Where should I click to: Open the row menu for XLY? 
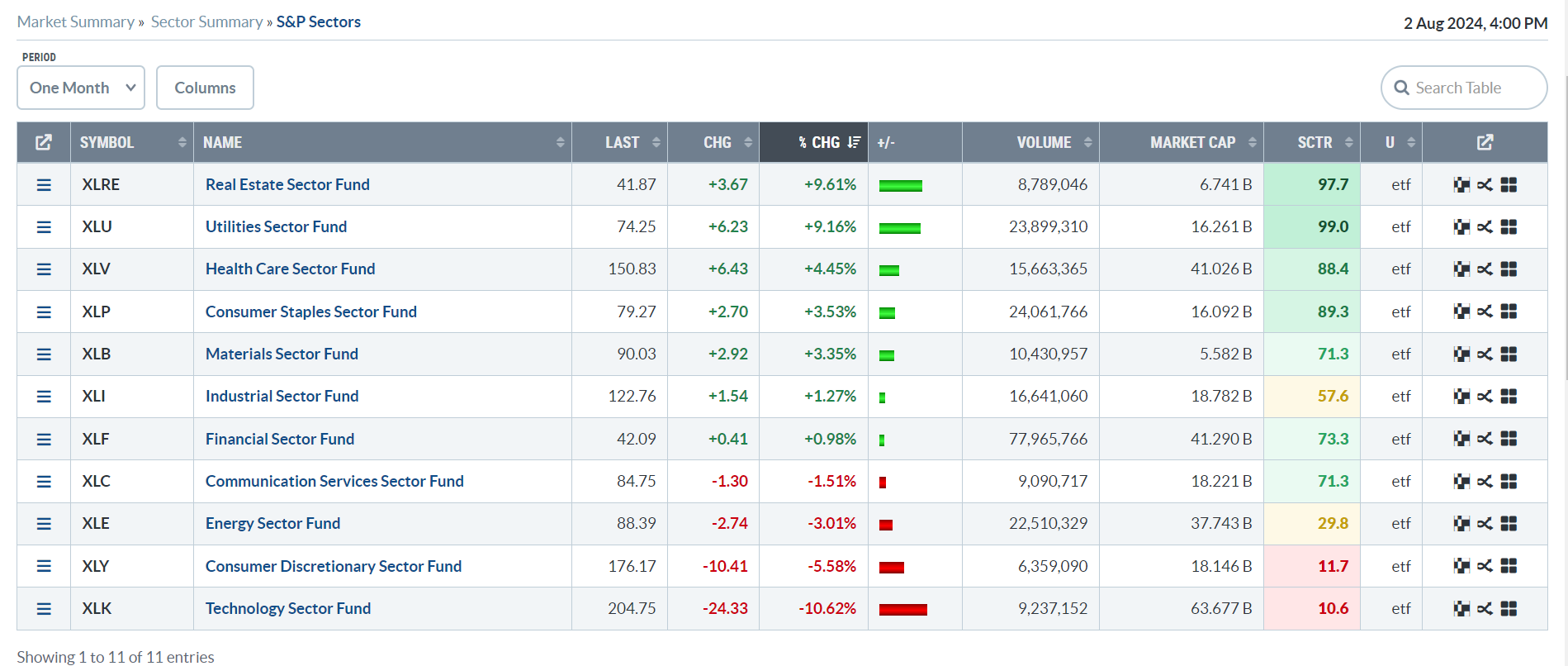coord(44,566)
